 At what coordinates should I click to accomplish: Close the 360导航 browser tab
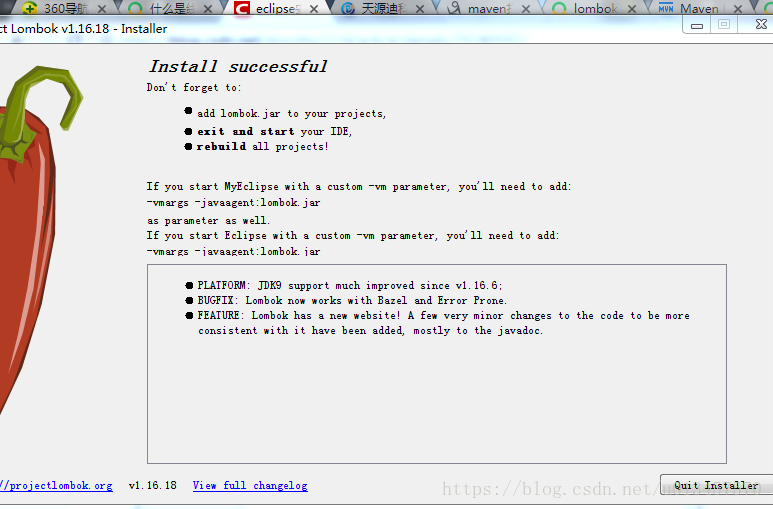[102, 9]
